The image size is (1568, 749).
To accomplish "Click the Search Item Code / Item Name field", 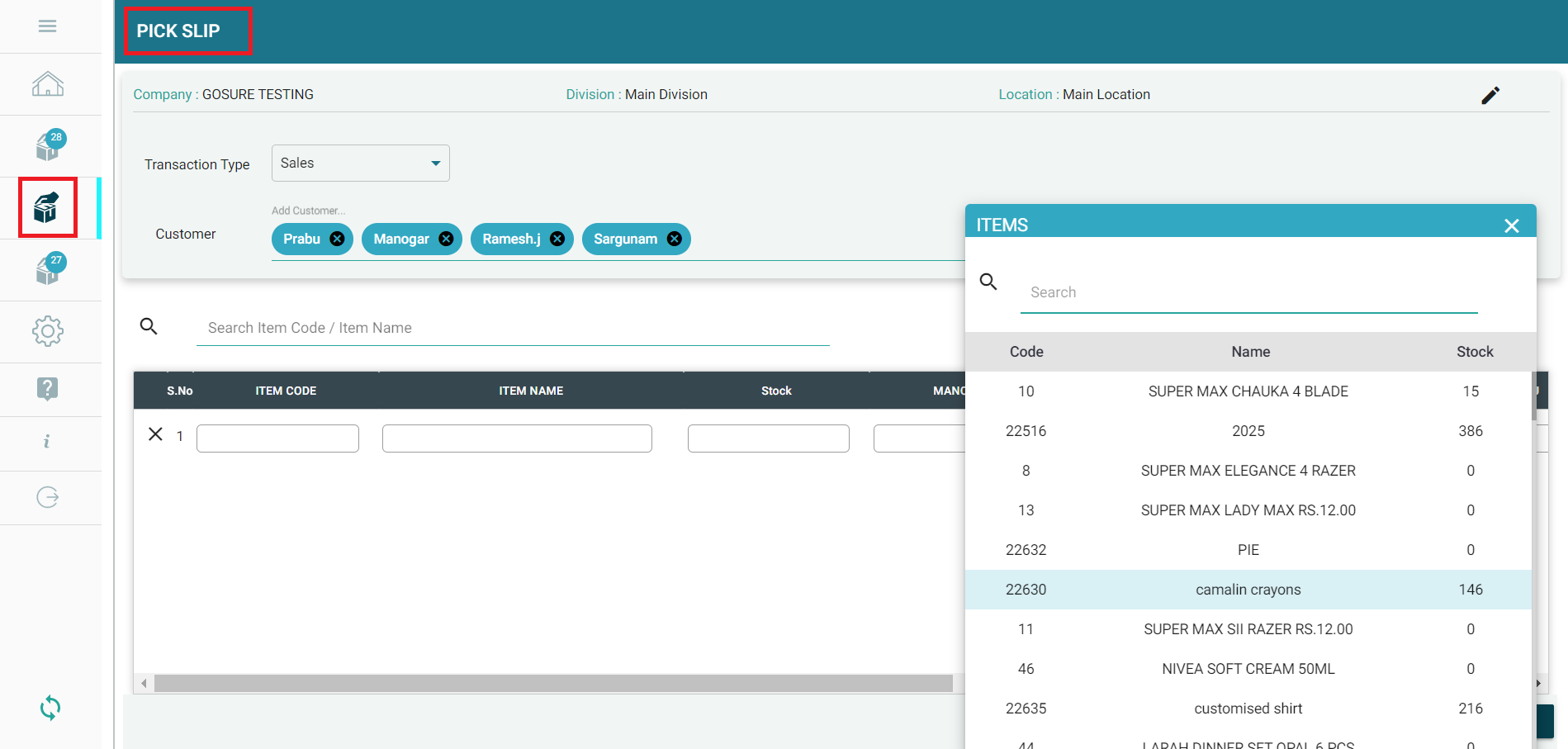I will (513, 328).
